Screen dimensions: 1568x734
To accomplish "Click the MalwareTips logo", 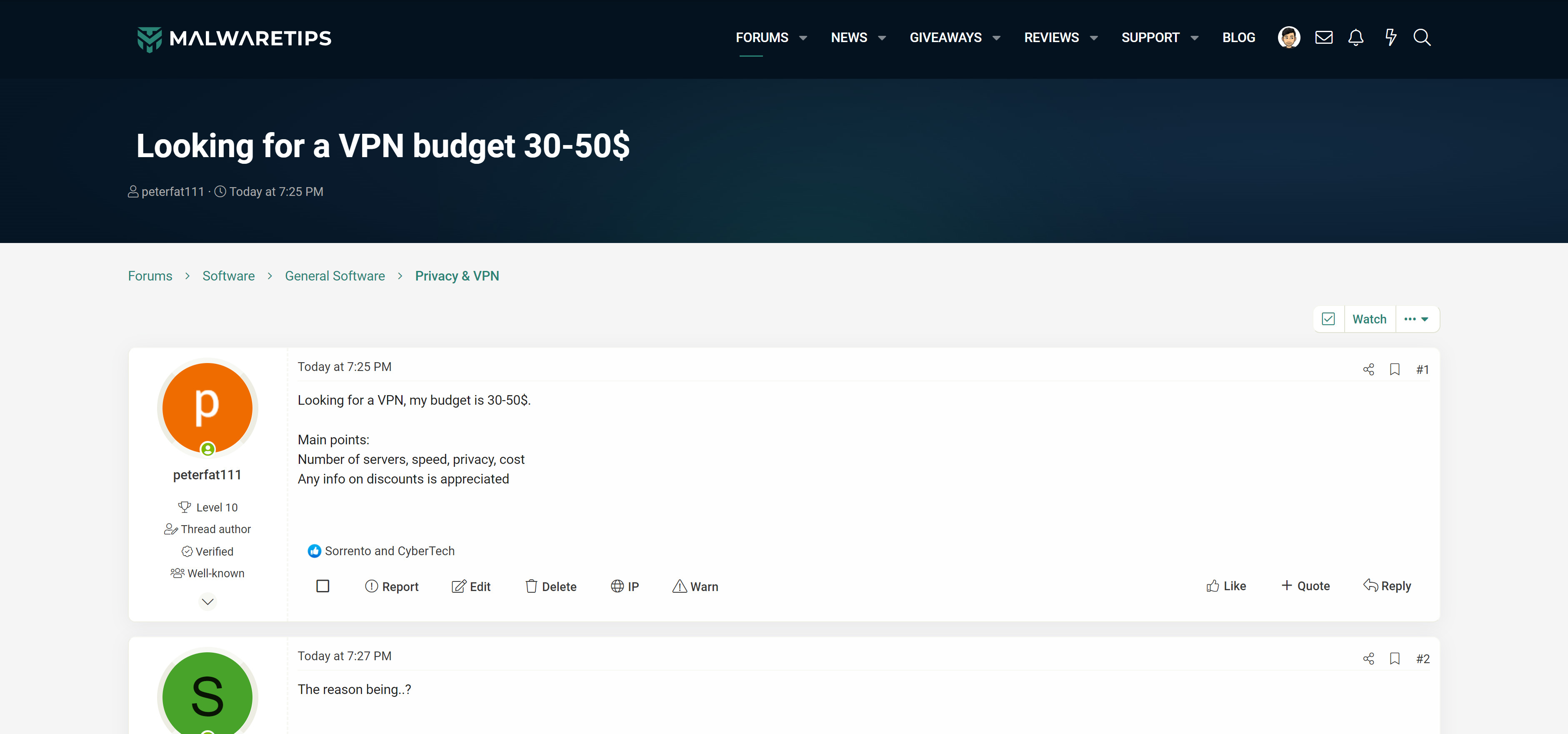I will pyautogui.click(x=234, y=38).
